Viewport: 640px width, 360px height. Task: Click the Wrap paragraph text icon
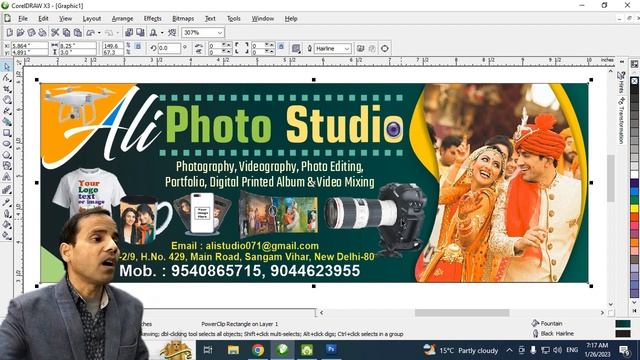point(296,49)
